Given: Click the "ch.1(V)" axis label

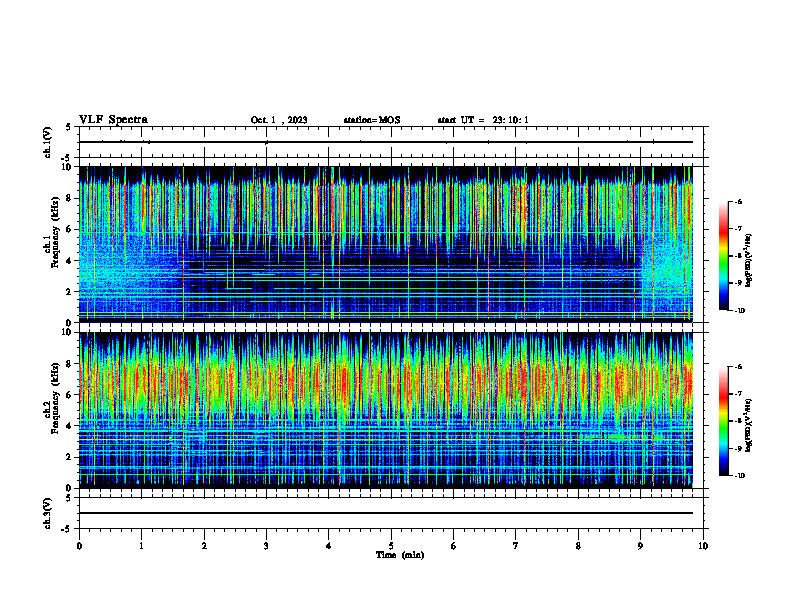Looking at the screenshot, I should pos(48,142).
